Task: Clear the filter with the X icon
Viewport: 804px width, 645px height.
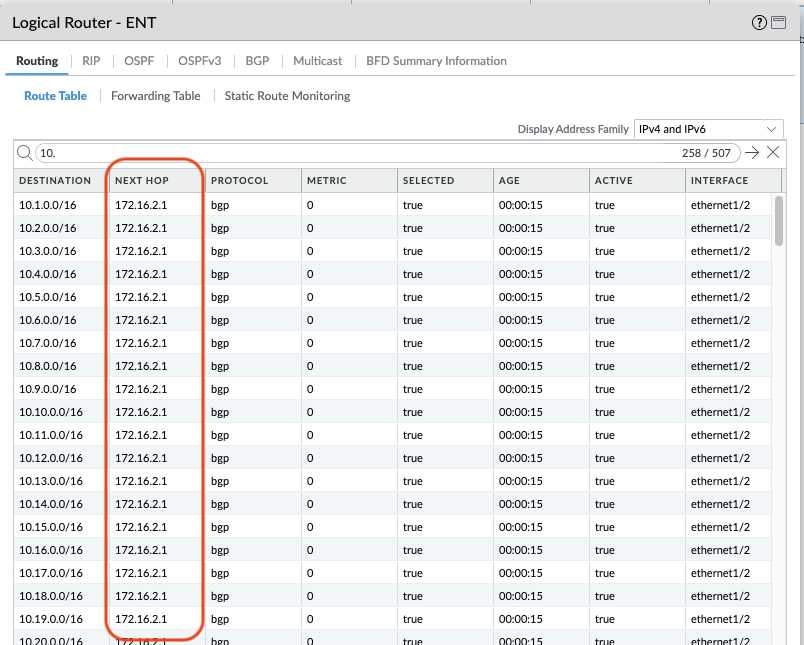Action: click(773, 153)
